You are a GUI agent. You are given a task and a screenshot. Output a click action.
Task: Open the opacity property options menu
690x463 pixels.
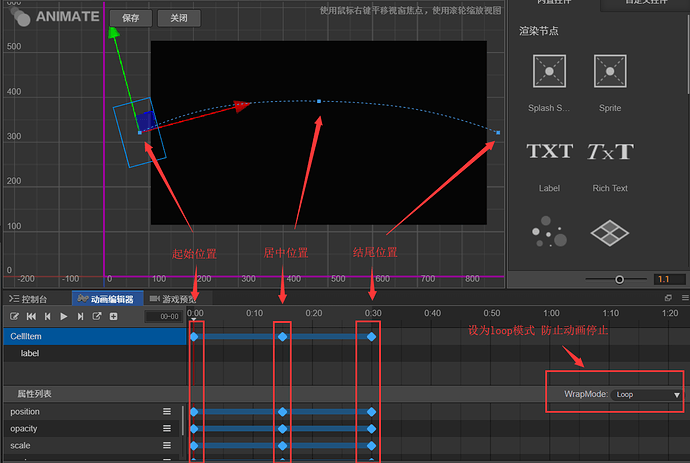[x=167, y=428]
